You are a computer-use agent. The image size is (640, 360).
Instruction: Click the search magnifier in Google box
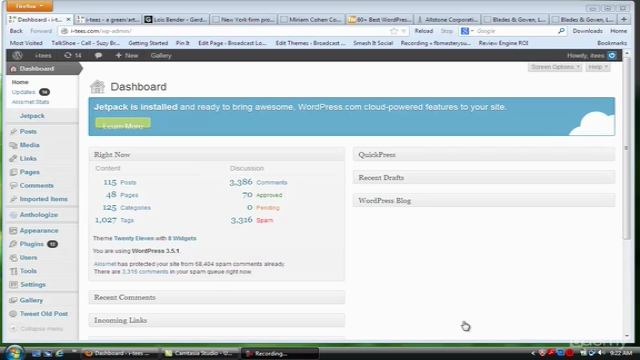(x=562, y=31)
